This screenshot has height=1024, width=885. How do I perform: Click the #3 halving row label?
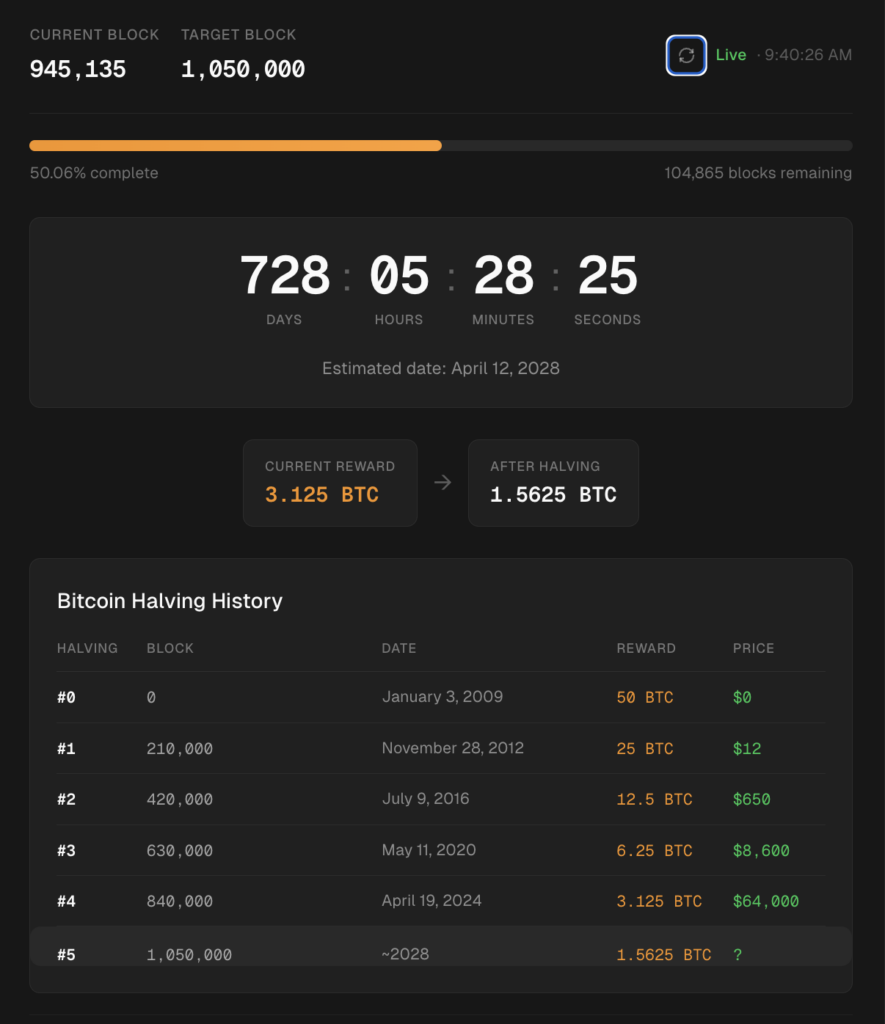click(x=66, y=850)
